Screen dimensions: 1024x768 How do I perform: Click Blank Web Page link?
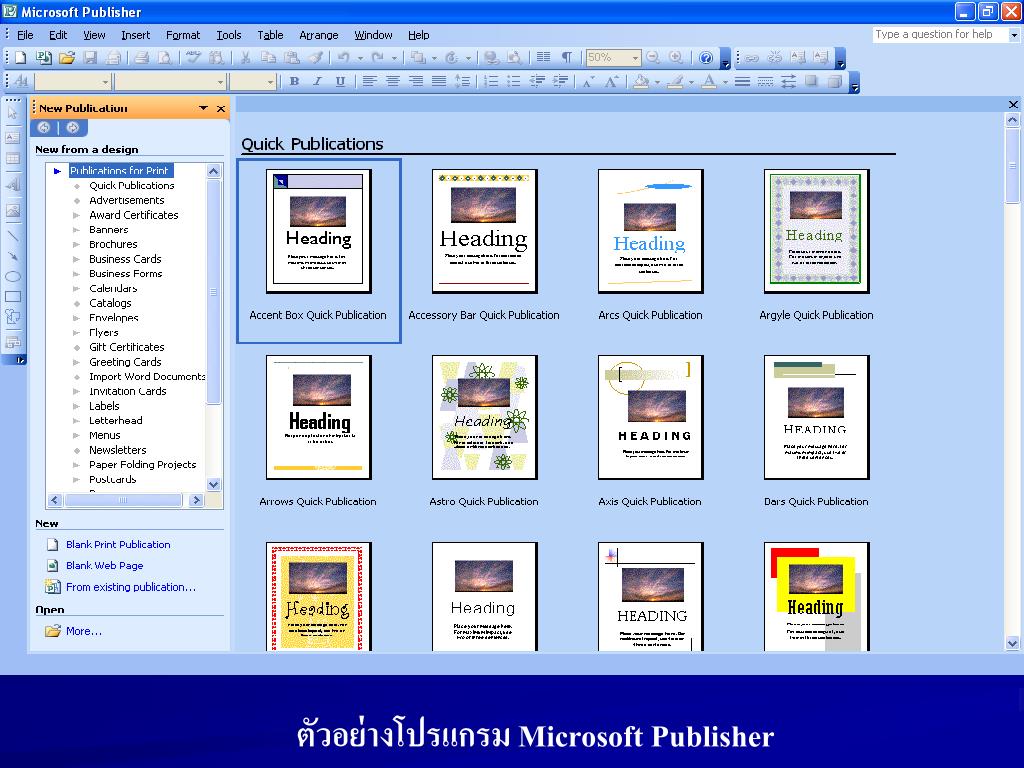104,566
